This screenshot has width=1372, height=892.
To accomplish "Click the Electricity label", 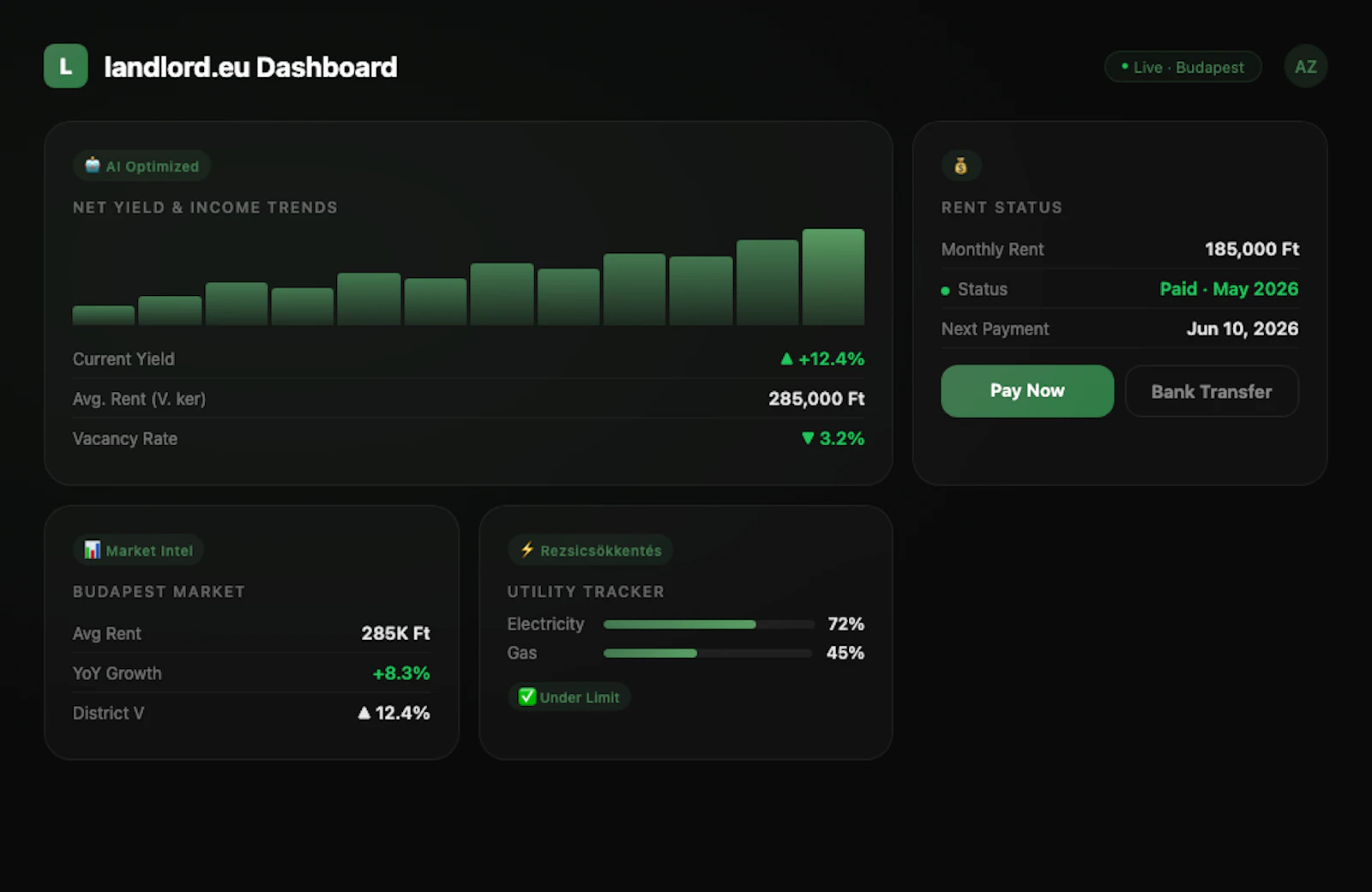I will coord(545,624).
